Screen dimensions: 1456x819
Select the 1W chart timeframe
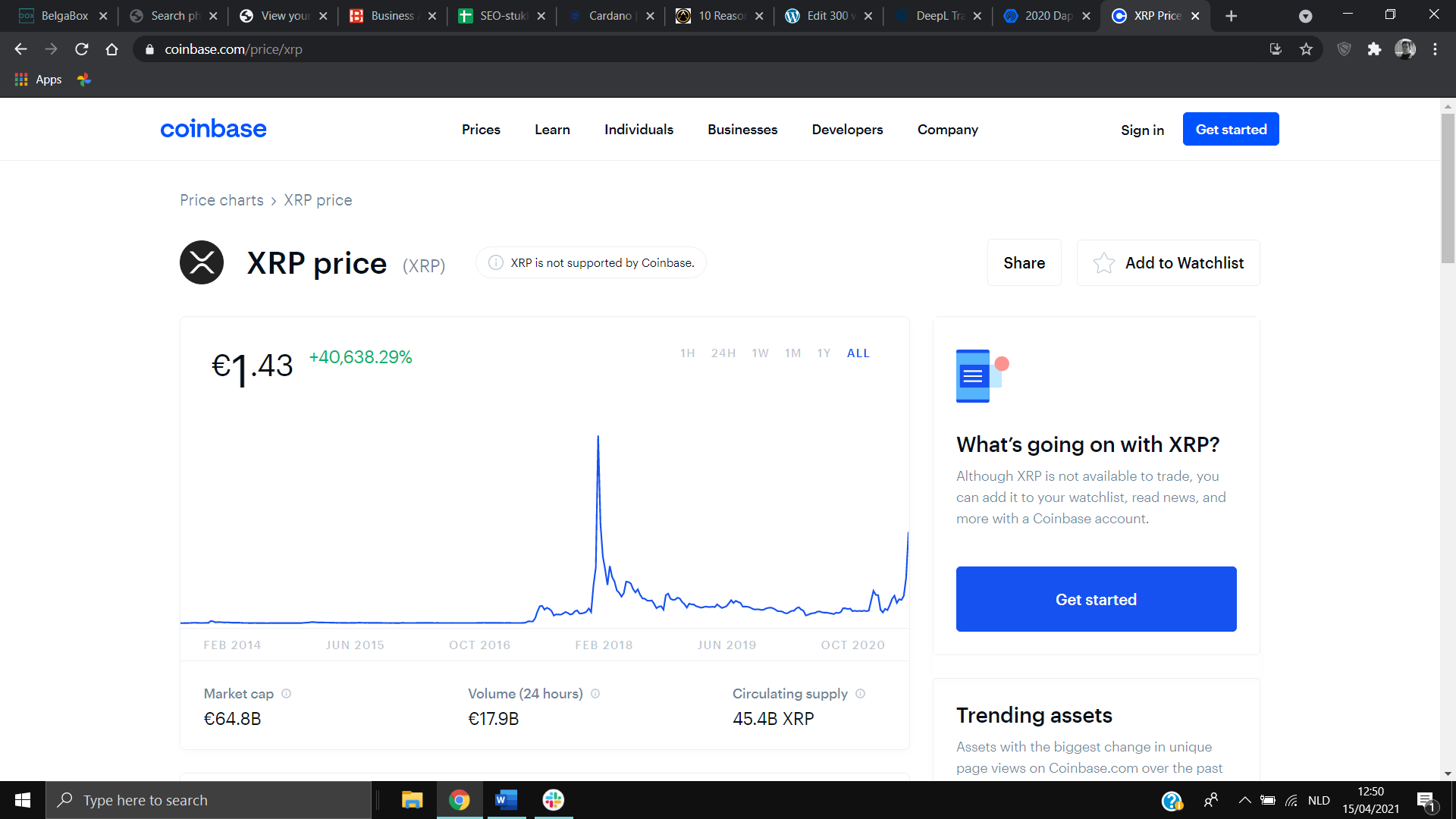pyautogui.click(x=760, y=353)
